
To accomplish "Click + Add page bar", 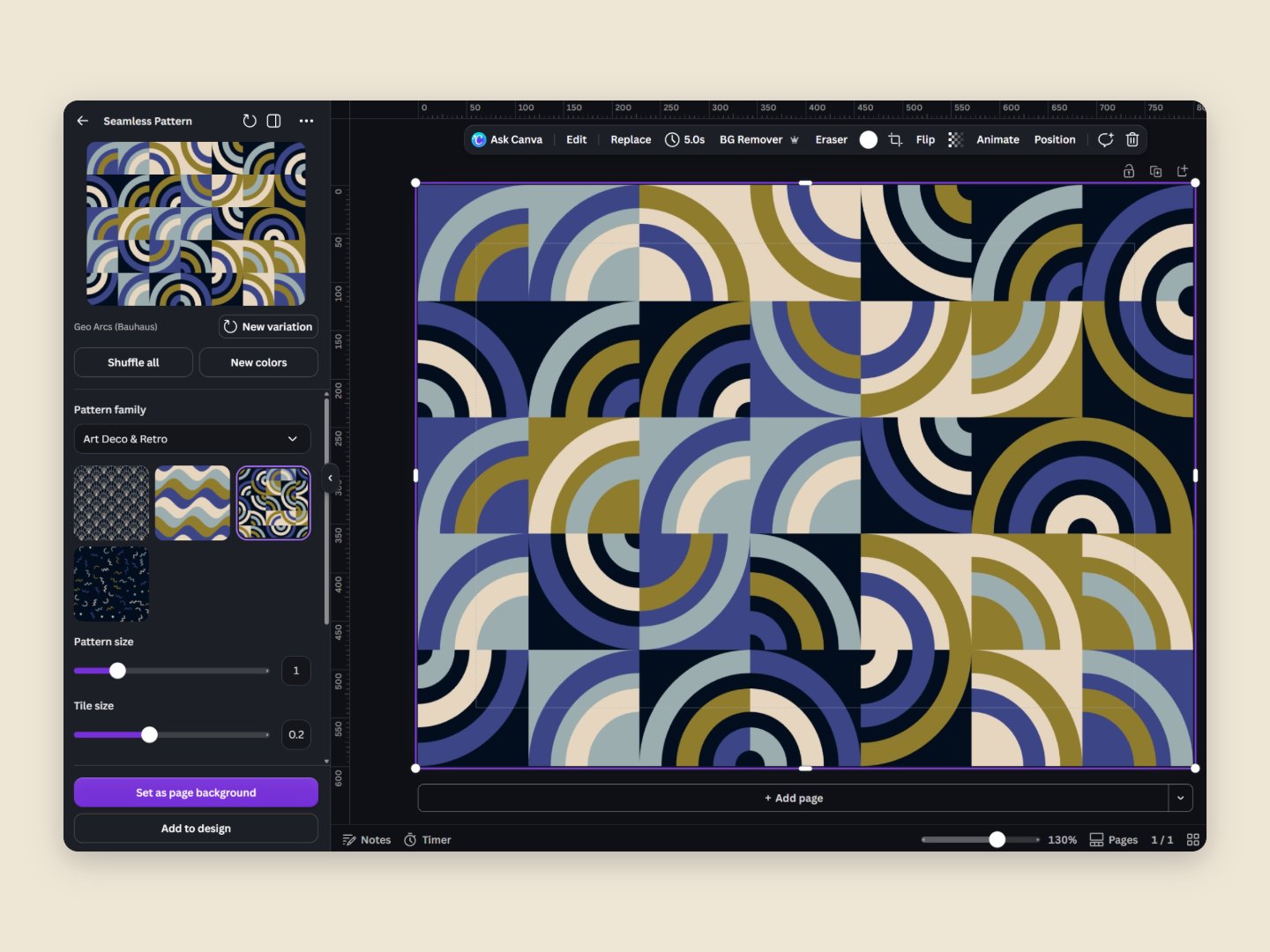I will click(794, 798).
